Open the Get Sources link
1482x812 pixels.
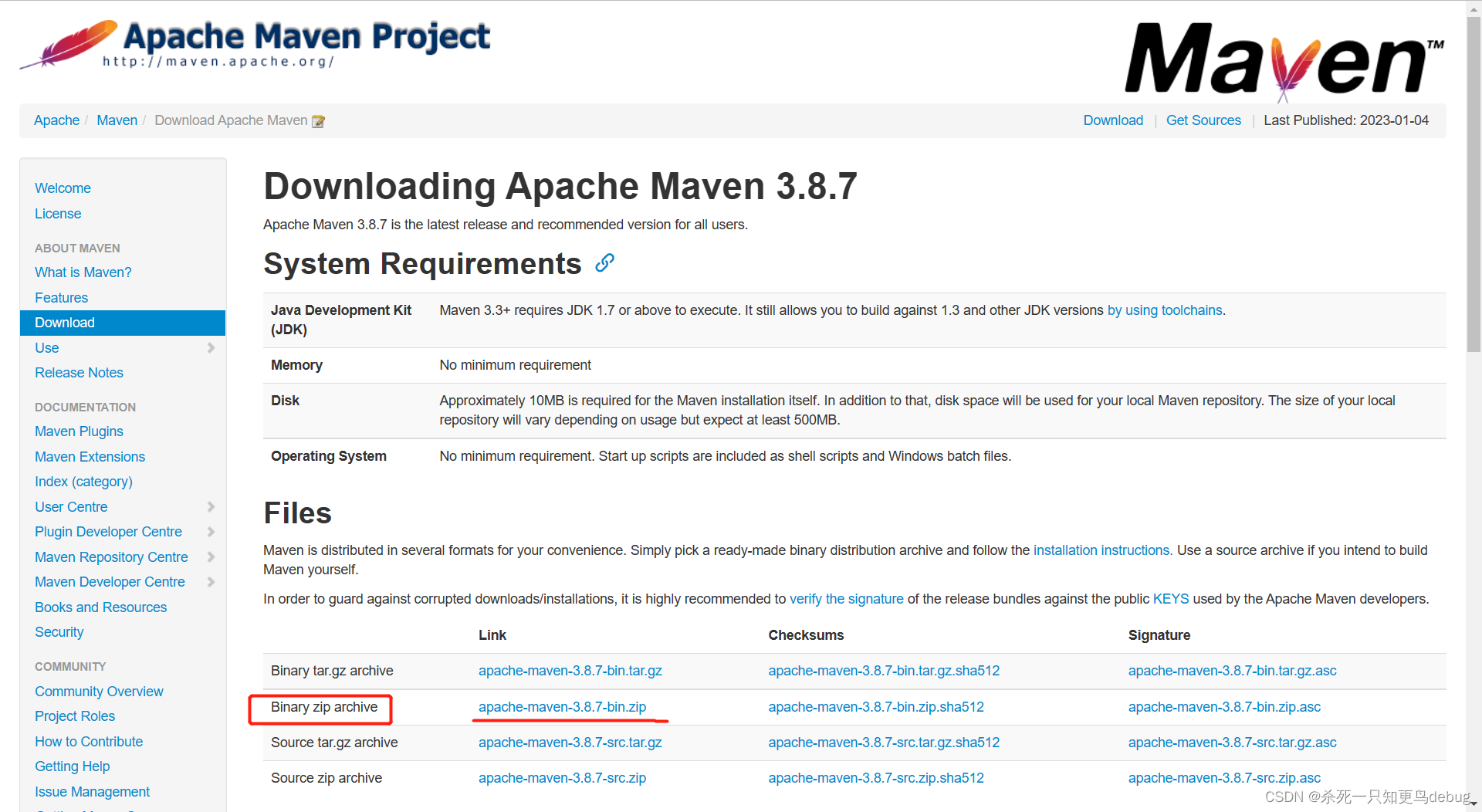click(x=1203, y=120)
